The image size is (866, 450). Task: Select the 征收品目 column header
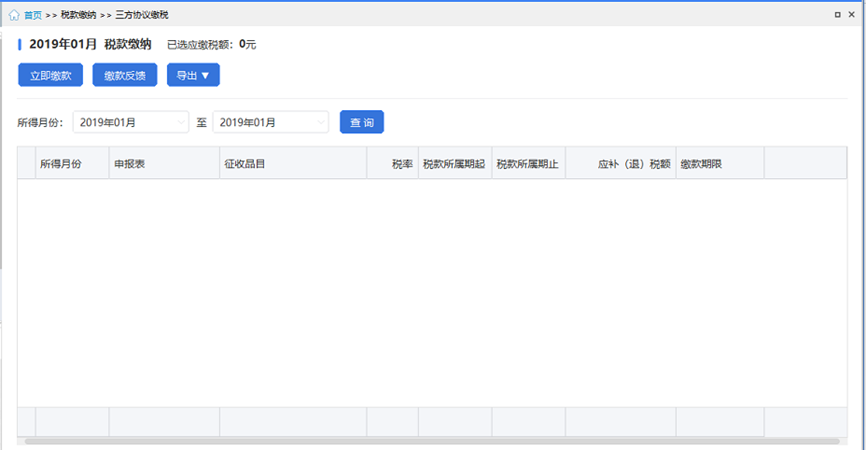pos(244,163)
